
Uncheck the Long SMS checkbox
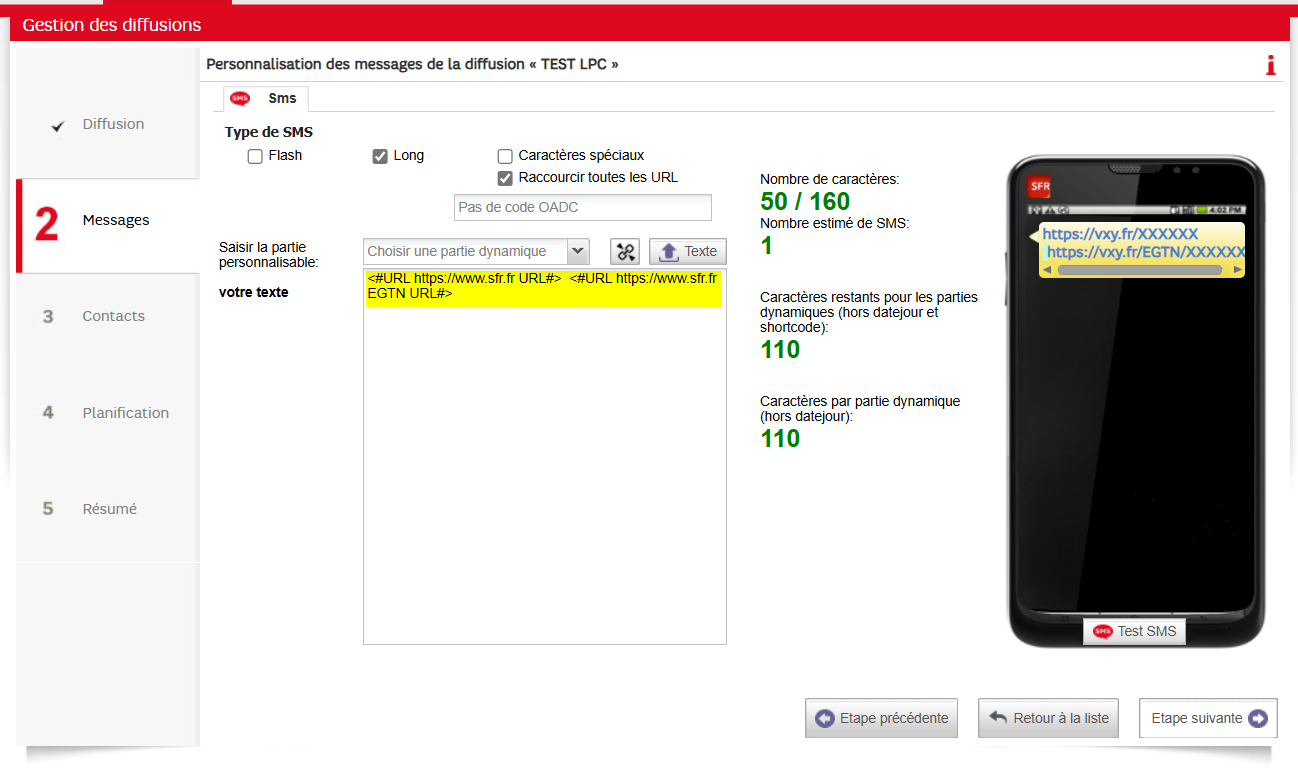pyautogui.click(x=380, y=156)
